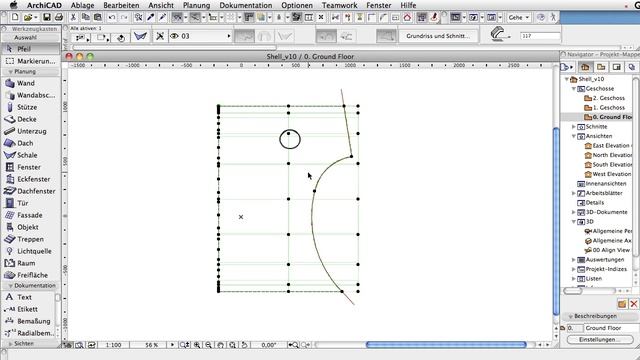This screenshot has width=640, height=360.
Task: Select the Treppen stair tool
Action: [x=31, y=239]
